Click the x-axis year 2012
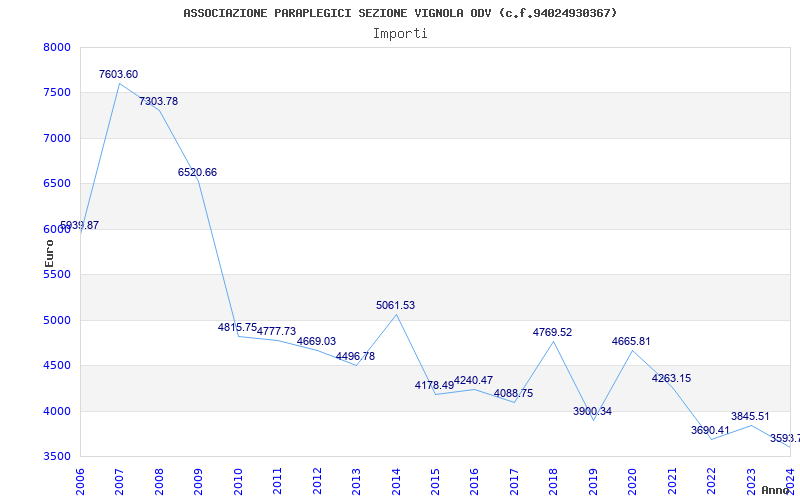This screenshot has height=500, width=800. coord(317,482)
